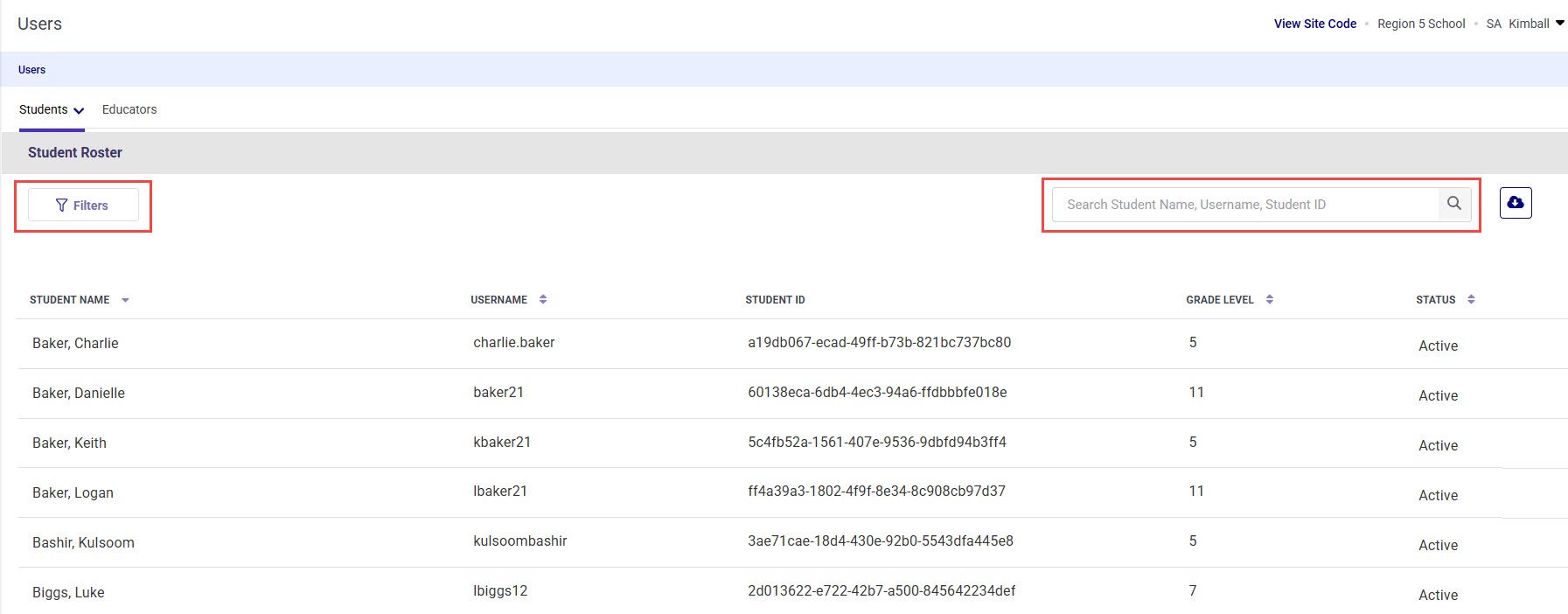The width and height of the screenshot is (1568, 614).
Task: Expand the Students tab chevron
Action: [x=79, y=111]
